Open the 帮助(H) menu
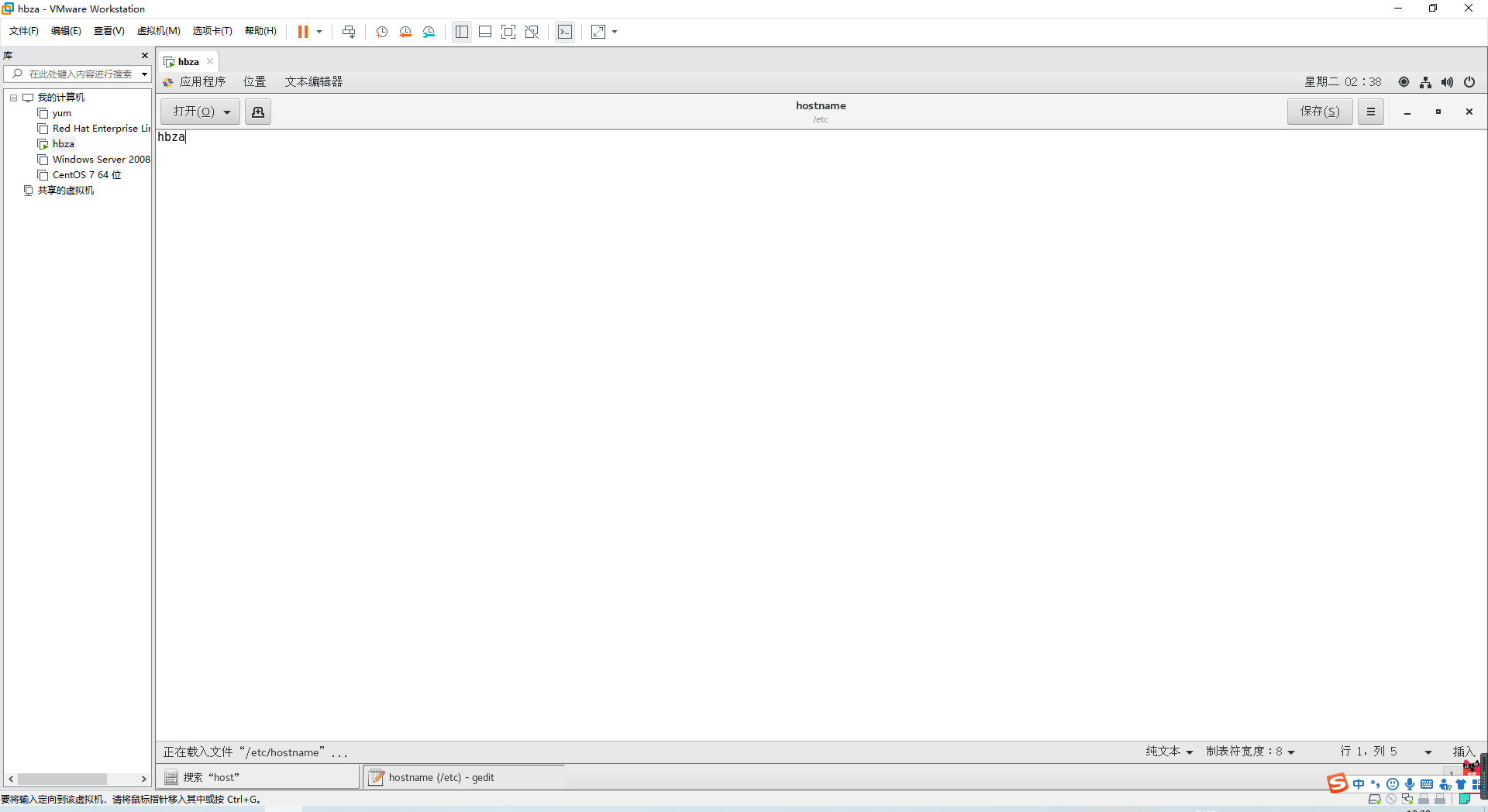 pyautogui.click(x=260, y=31)
